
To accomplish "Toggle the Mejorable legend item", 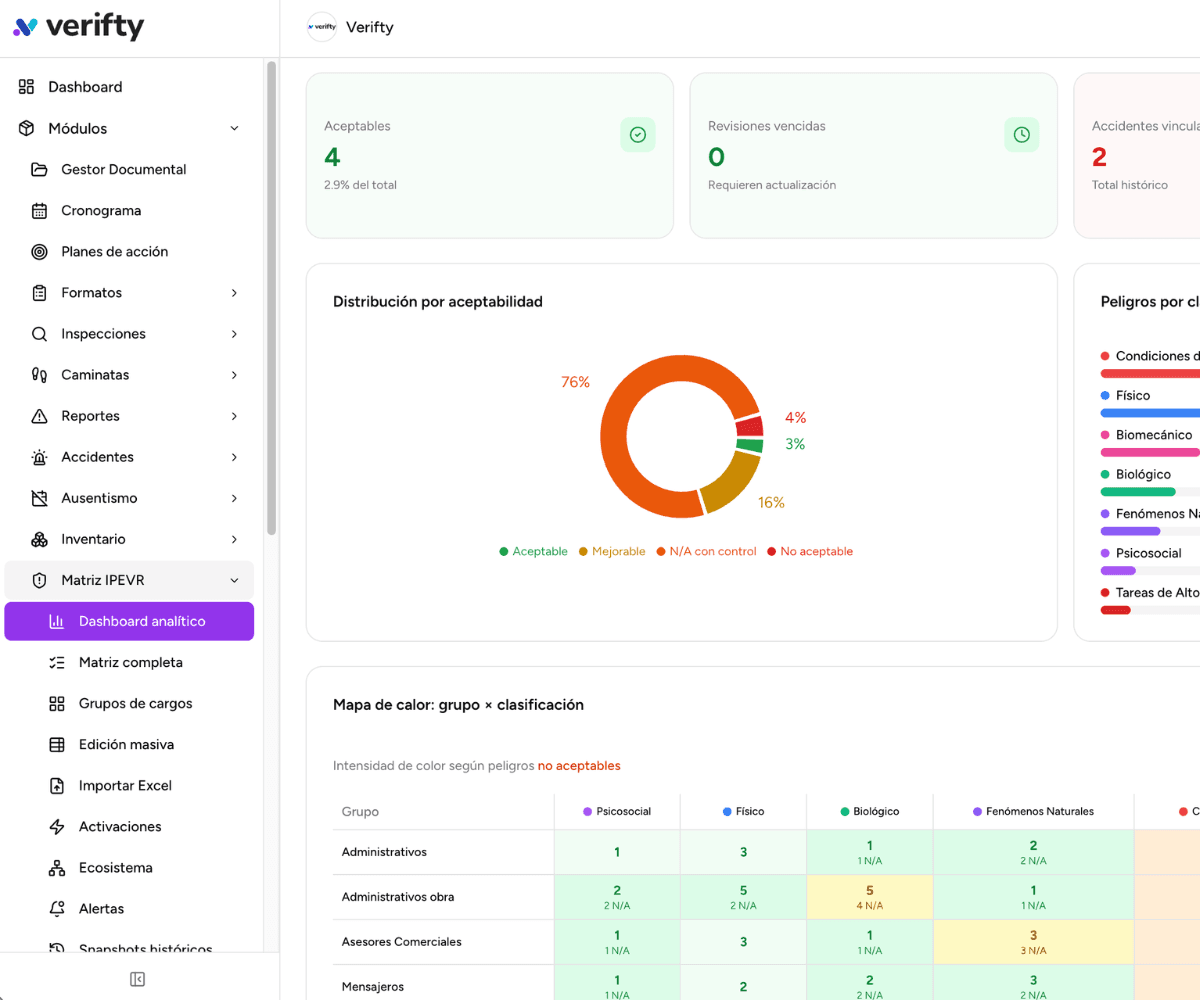I will click(612, 551).
